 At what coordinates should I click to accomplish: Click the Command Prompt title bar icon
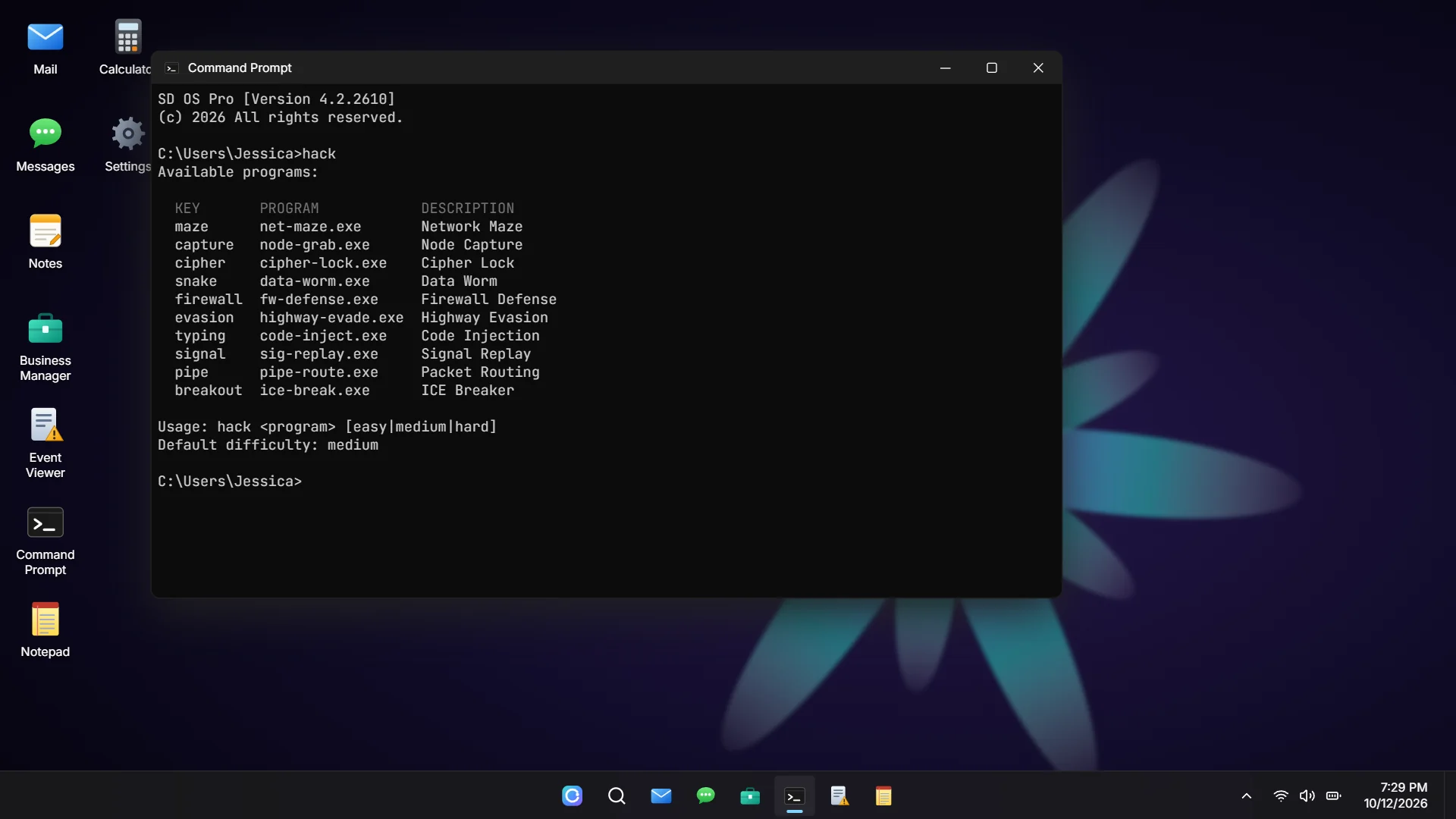172,68
